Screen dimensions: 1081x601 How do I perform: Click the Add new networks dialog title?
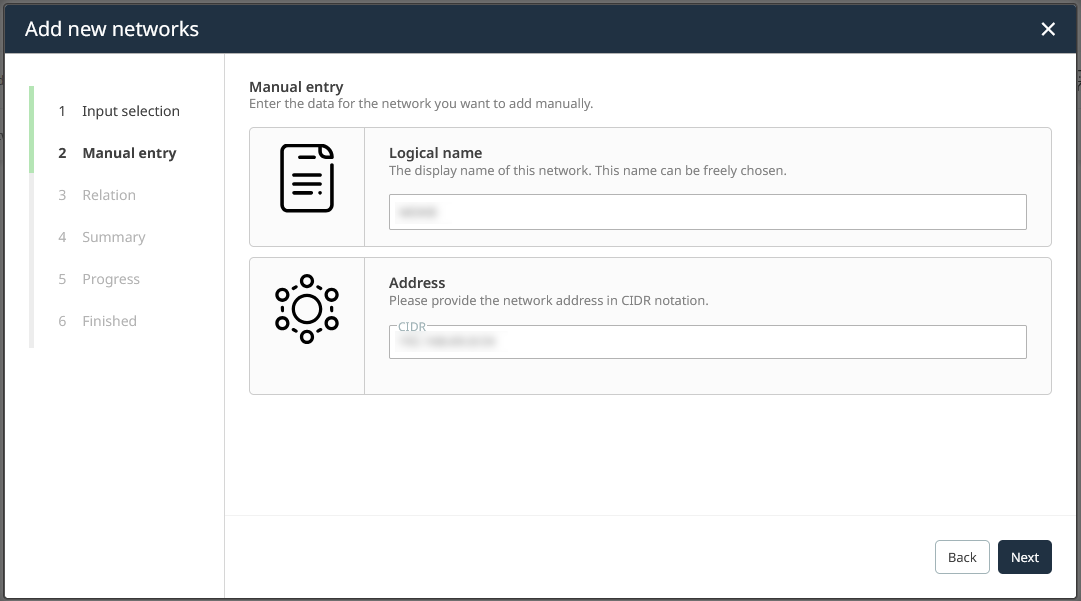point(112,29)
